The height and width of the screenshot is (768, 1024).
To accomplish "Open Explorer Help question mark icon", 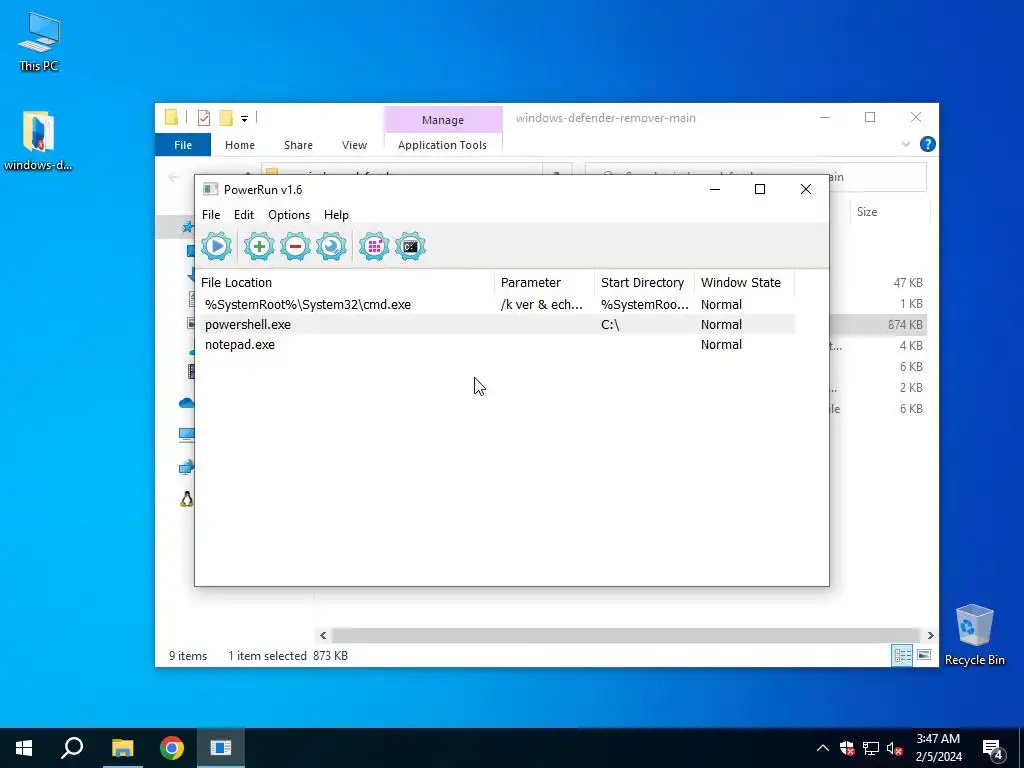I will point(927,144).
